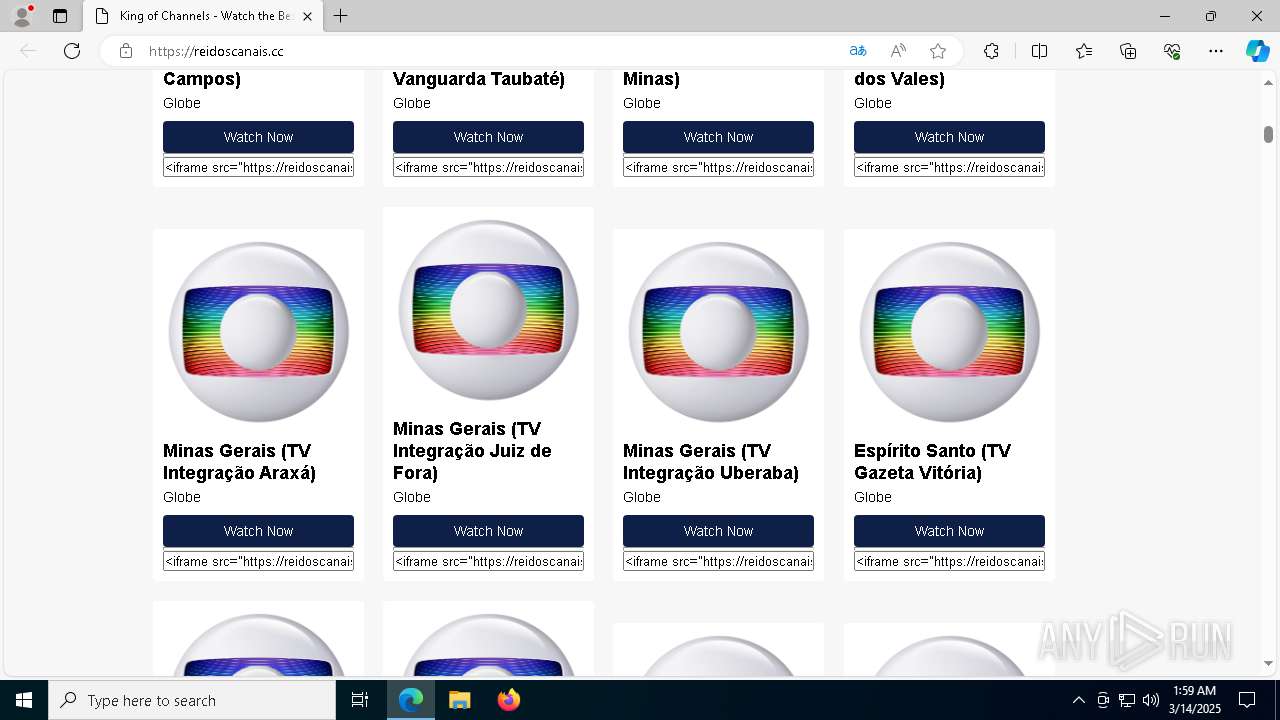Open Minas Gerais (TV Integração Araxá) title
Screen dimensions: 1280x720
(239, 462)
